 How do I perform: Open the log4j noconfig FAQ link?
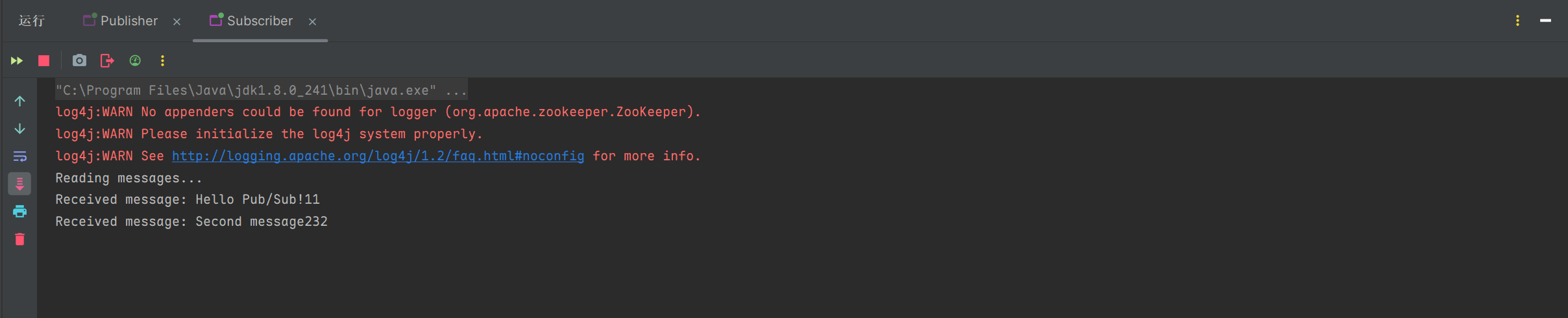pyautogui.click(x=378, y=156)
